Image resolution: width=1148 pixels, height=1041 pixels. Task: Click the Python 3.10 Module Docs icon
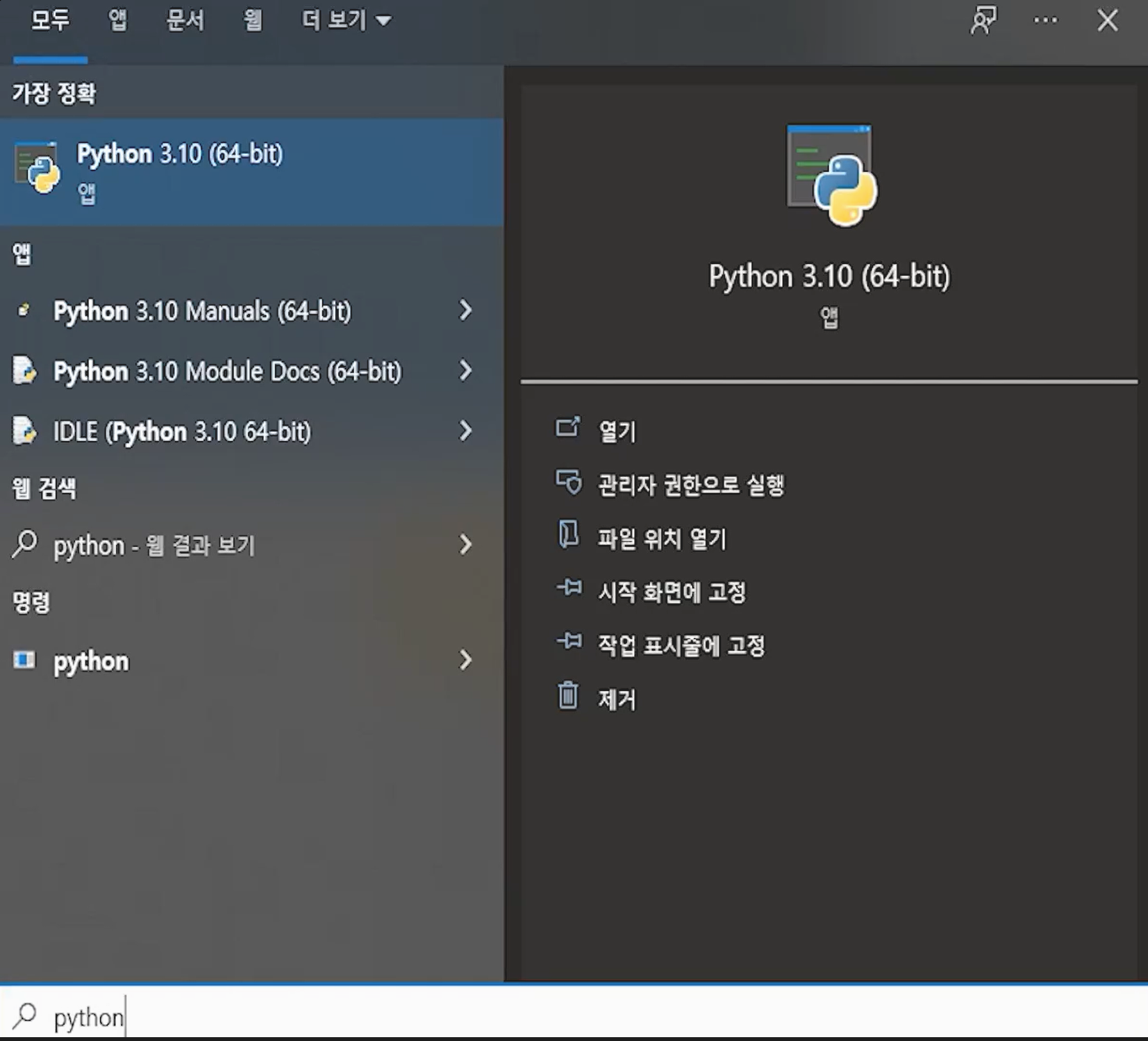coord(24,371)
